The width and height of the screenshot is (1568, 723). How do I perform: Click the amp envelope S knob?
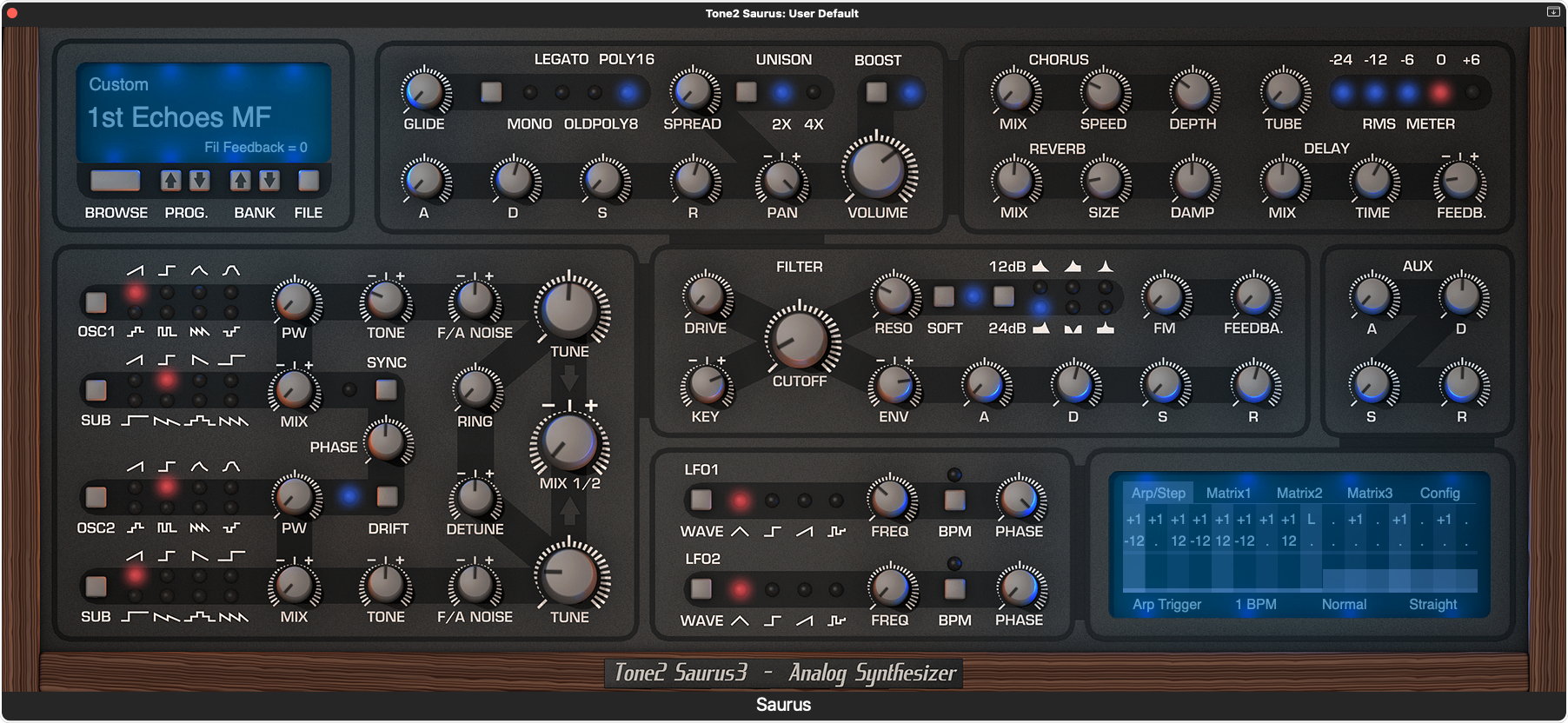pyautogui.click(x=604, y=180)
